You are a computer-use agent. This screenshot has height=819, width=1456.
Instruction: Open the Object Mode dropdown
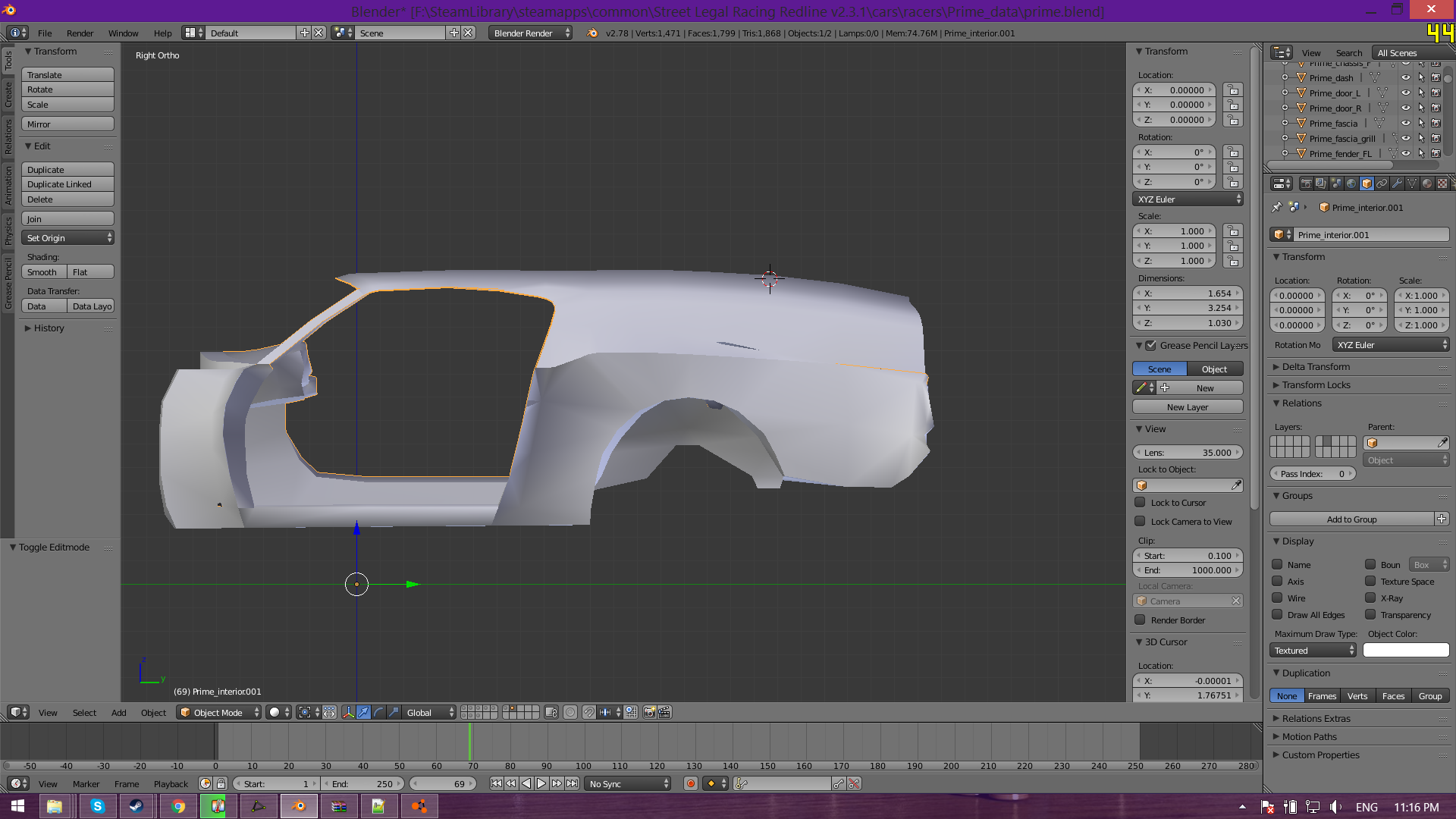pyautogui.click(x=219, y=712)
